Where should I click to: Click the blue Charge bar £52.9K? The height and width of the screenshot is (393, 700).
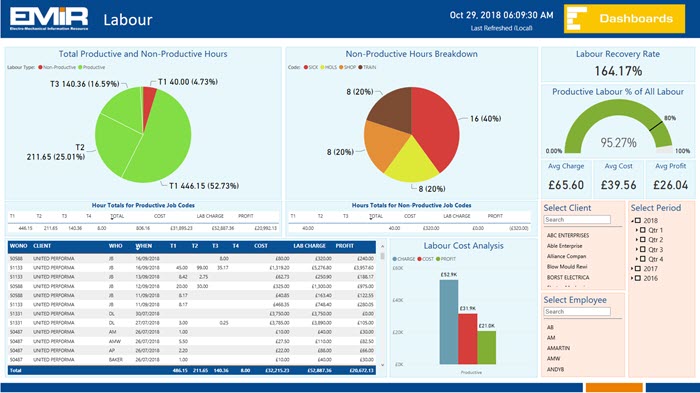click(x=449, y=322)
